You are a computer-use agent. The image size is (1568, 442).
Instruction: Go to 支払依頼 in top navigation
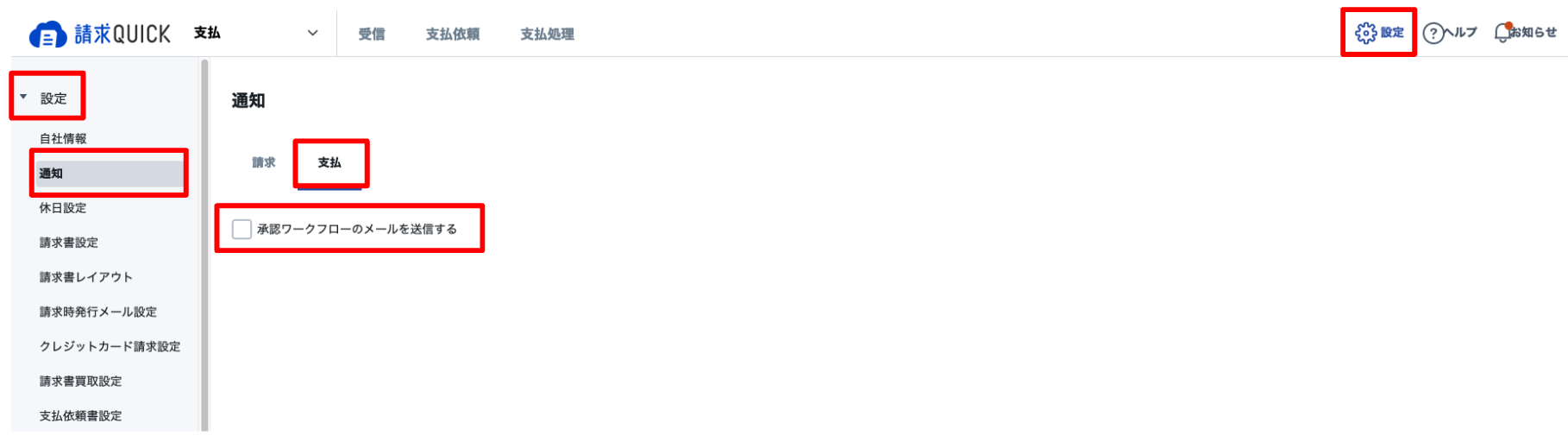coord(453,34)
